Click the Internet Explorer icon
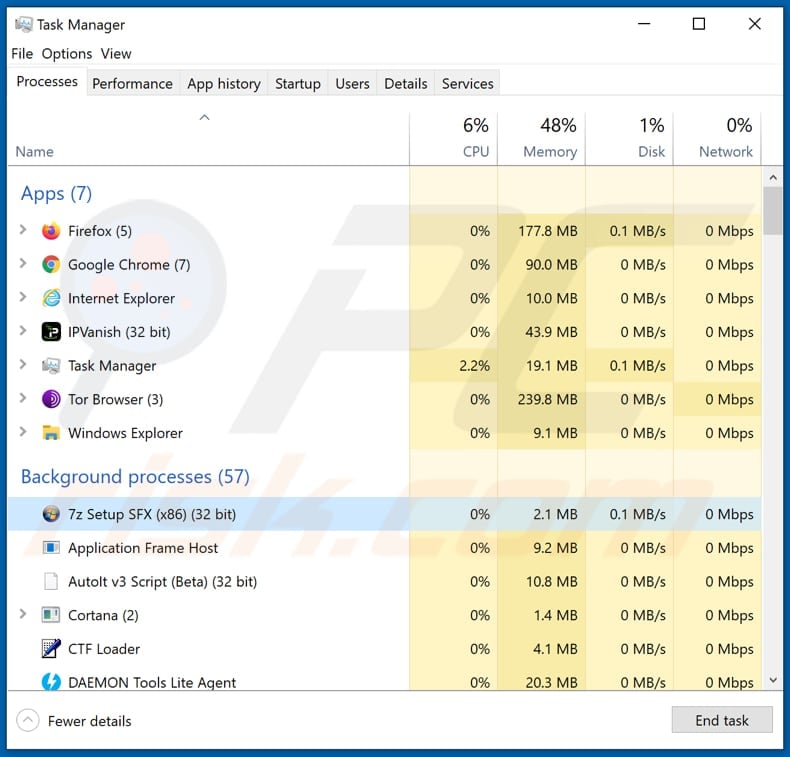Image resolution: width=790 pixels, height=757 pixels. pyautogui.click(x=51, y=298)
